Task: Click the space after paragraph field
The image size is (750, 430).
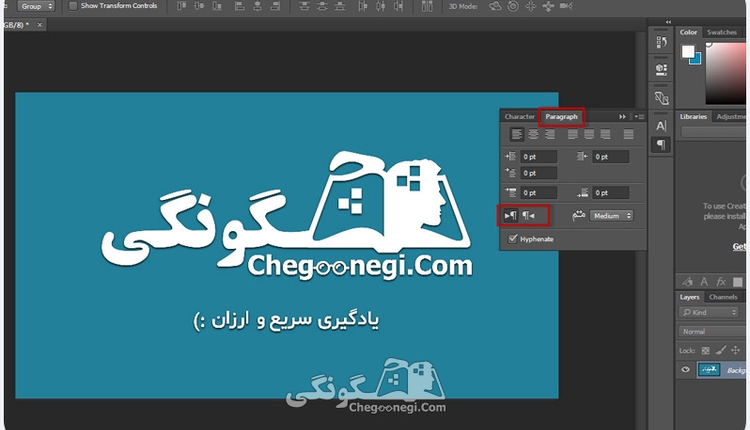Action: tap(611, 193)
